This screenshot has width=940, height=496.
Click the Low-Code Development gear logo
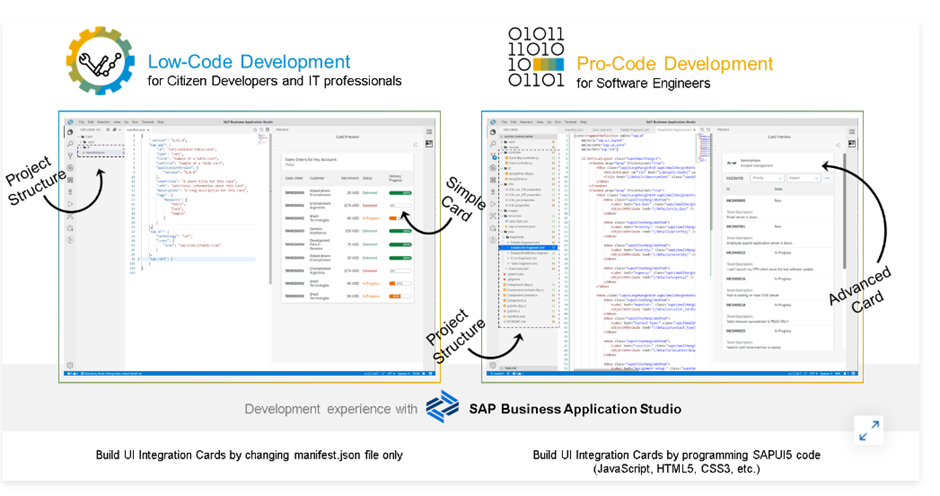pyautogui.click(x=100, y=62)
